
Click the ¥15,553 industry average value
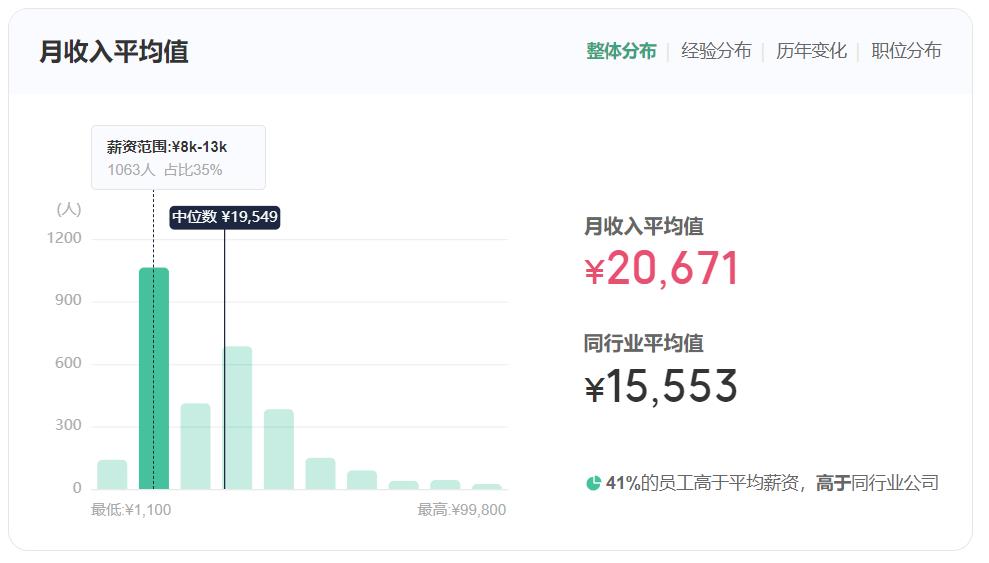[661, 387]
